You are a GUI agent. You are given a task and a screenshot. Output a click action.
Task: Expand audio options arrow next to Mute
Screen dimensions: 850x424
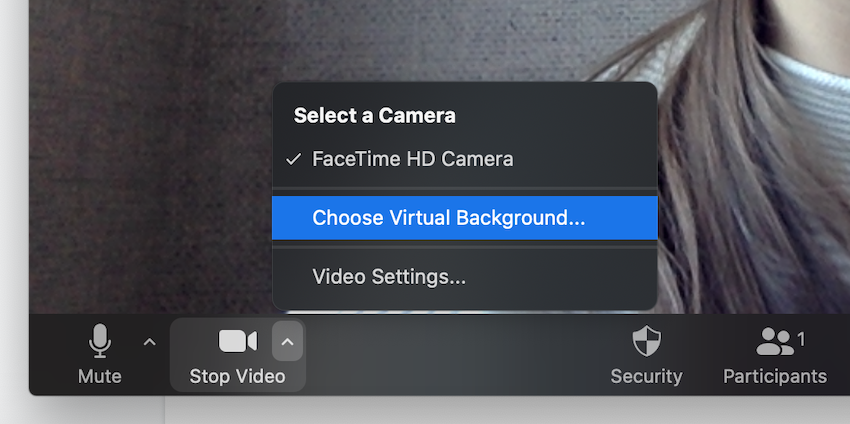click(x=150, y=342)
